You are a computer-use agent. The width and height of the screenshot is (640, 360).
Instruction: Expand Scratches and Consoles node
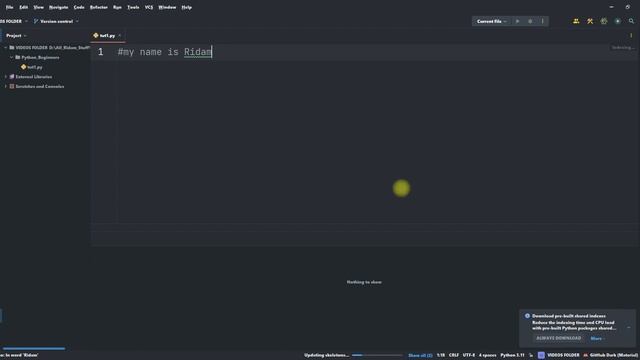6,87
